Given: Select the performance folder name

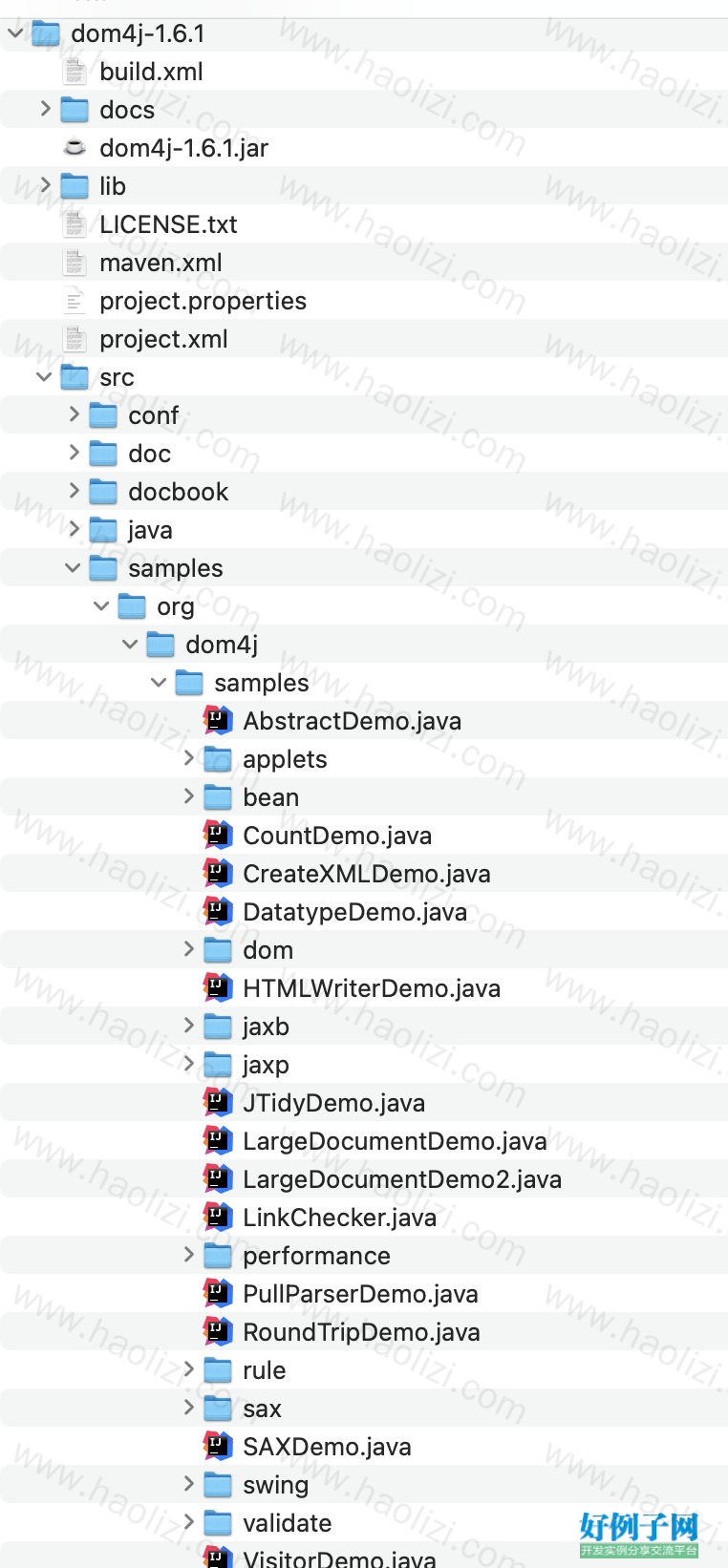Looking at the screenshot, I should (316, 1256).
